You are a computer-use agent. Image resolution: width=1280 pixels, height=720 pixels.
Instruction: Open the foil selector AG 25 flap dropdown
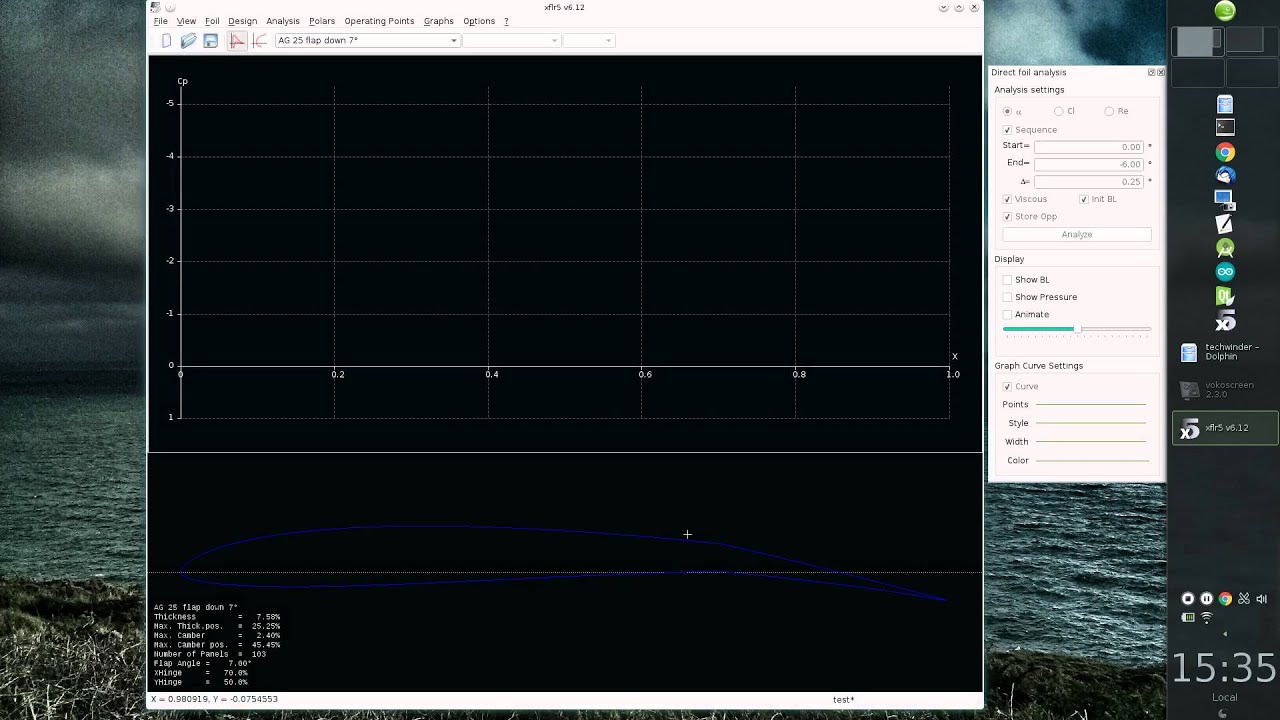tap(367, 41)
